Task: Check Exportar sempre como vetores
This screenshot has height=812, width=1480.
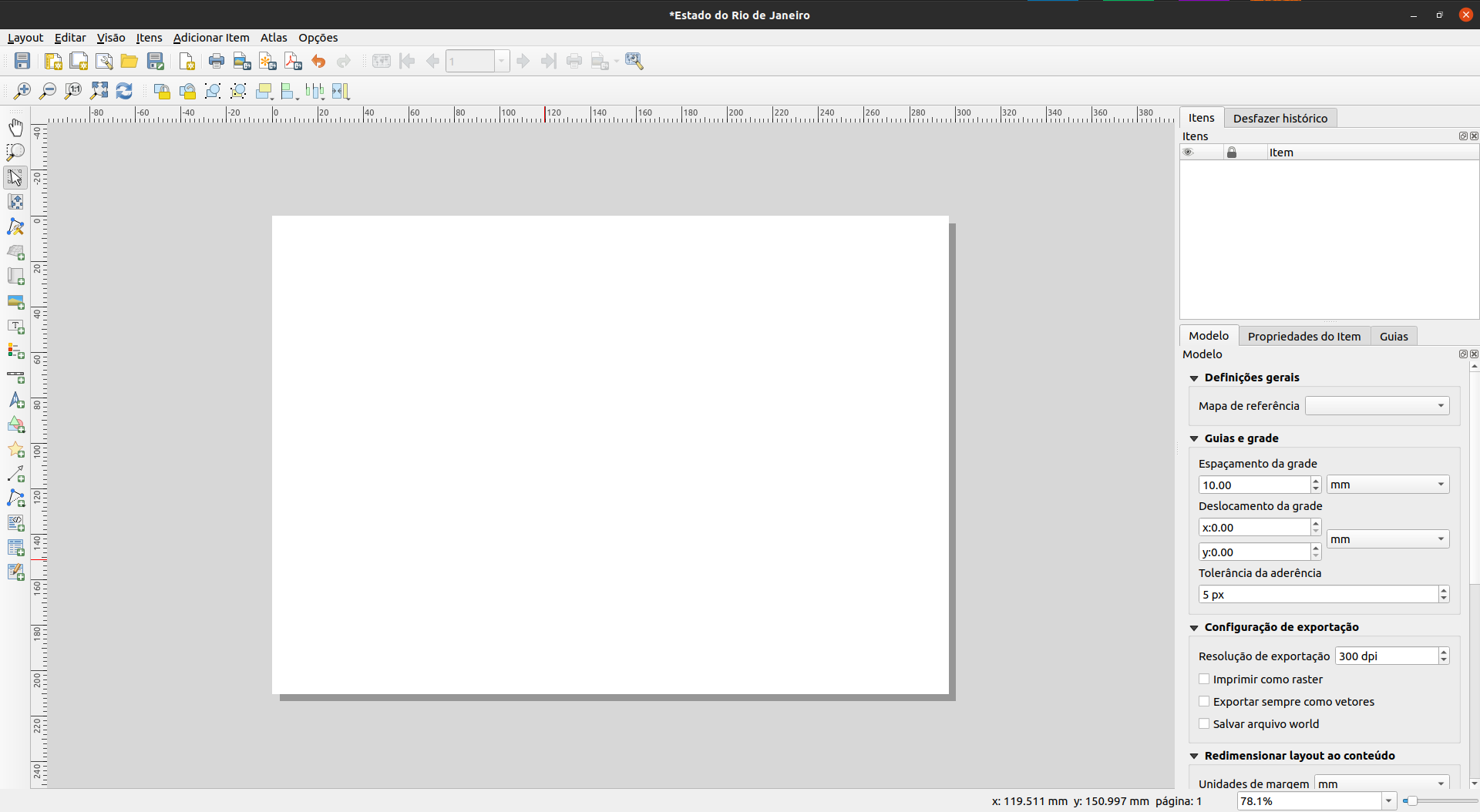Action: pyautogui.click(x=1204, y=701)
